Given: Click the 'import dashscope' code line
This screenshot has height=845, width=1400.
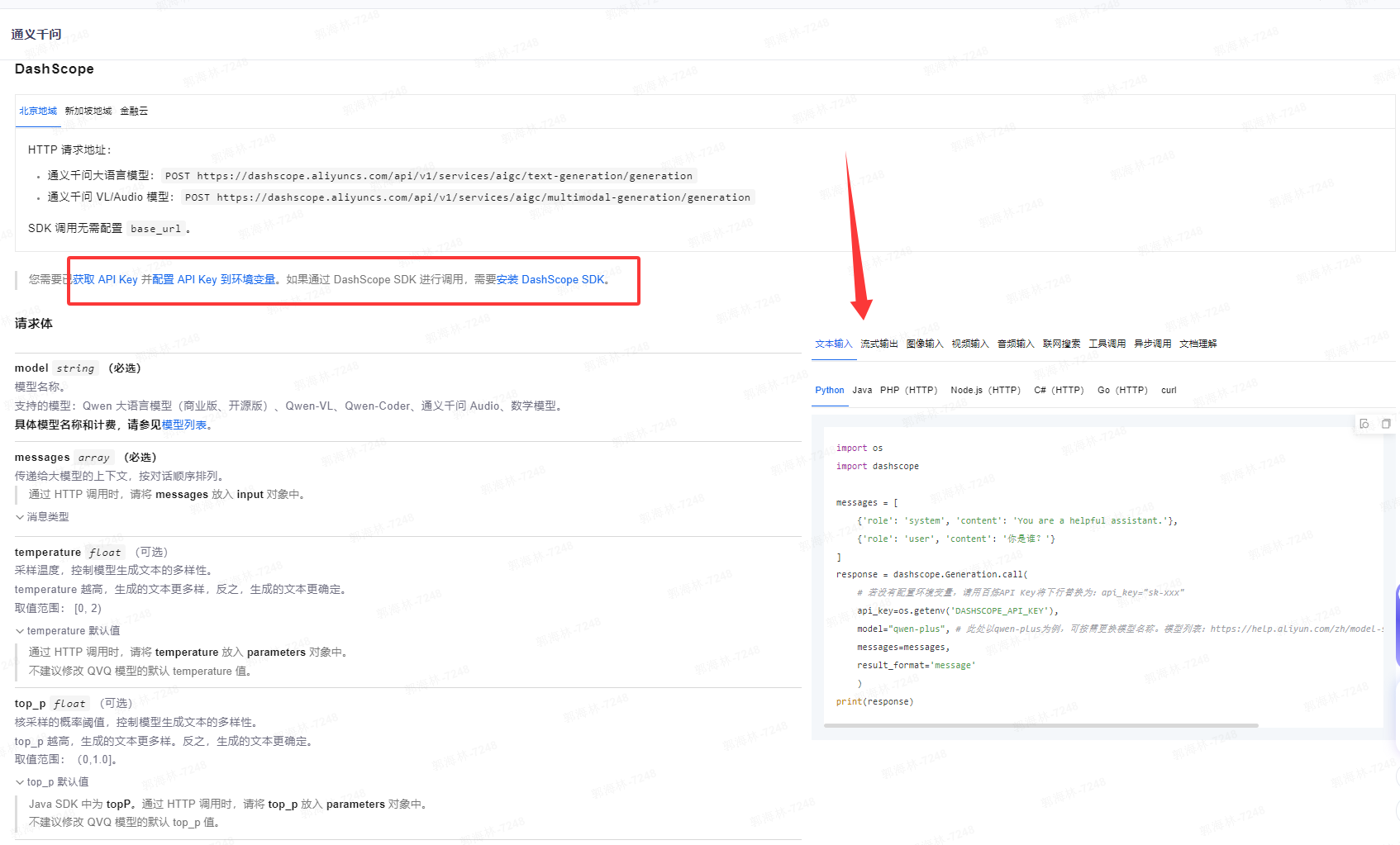Looking at the screenshot, I should click(877, 467).
